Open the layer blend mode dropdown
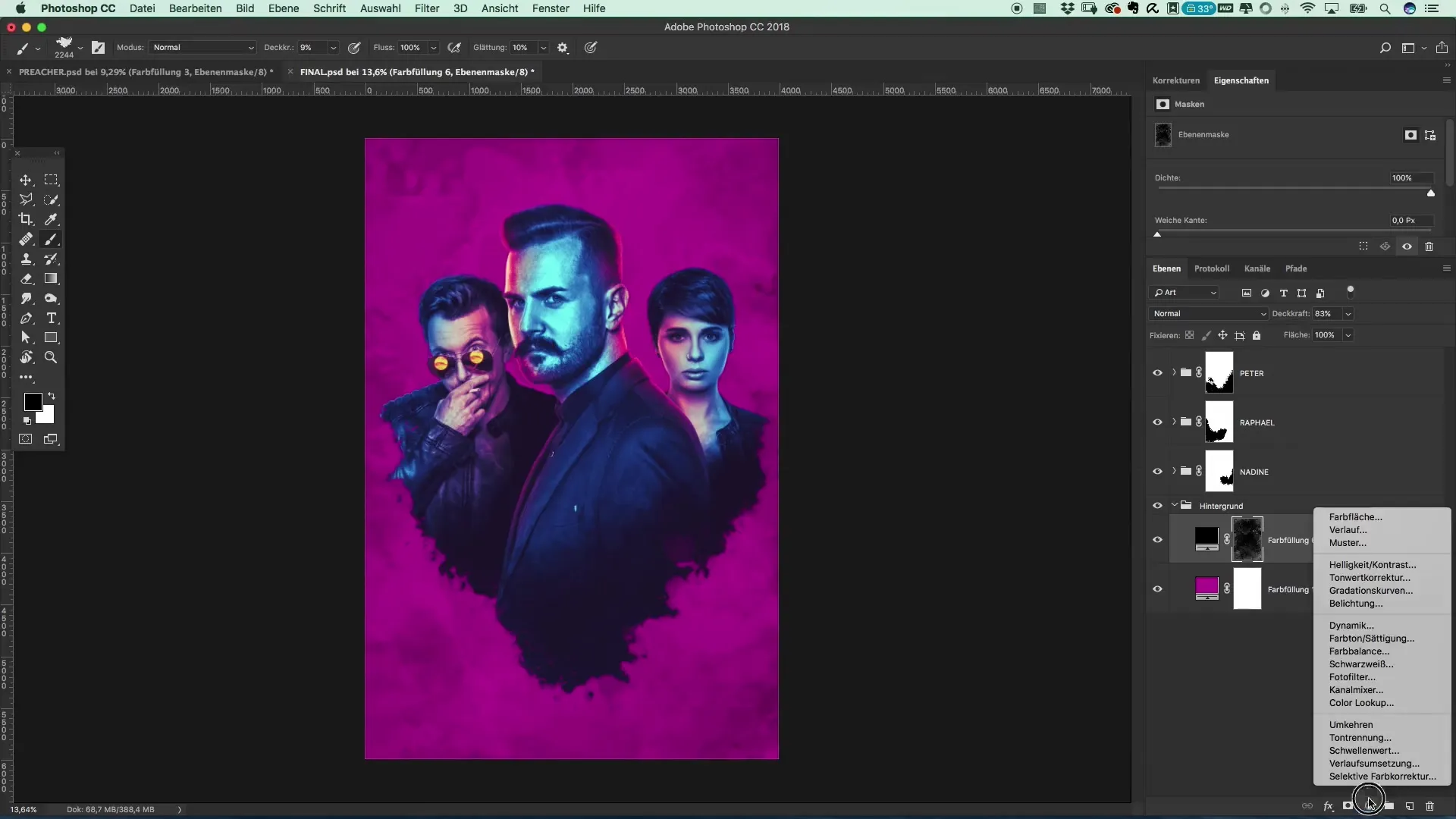This screenshot has width=1456, height=819. (x=1208, y=314)
